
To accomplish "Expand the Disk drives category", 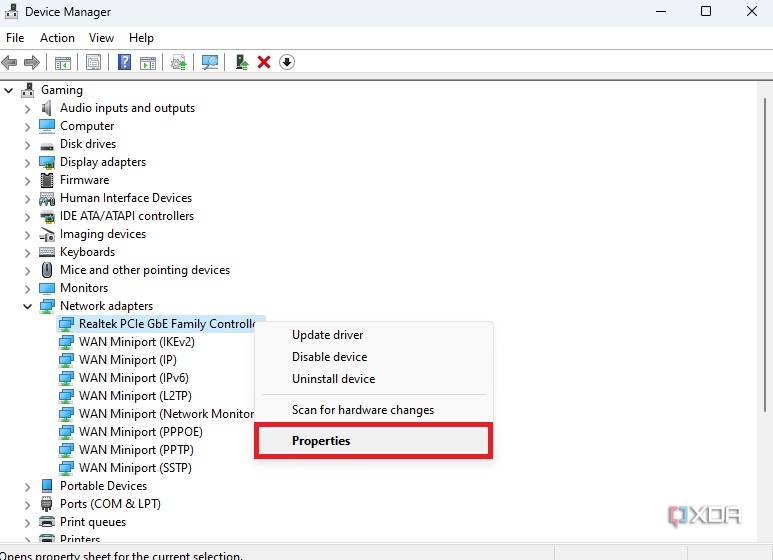I will pyautogui.click(x=28, y=145).
